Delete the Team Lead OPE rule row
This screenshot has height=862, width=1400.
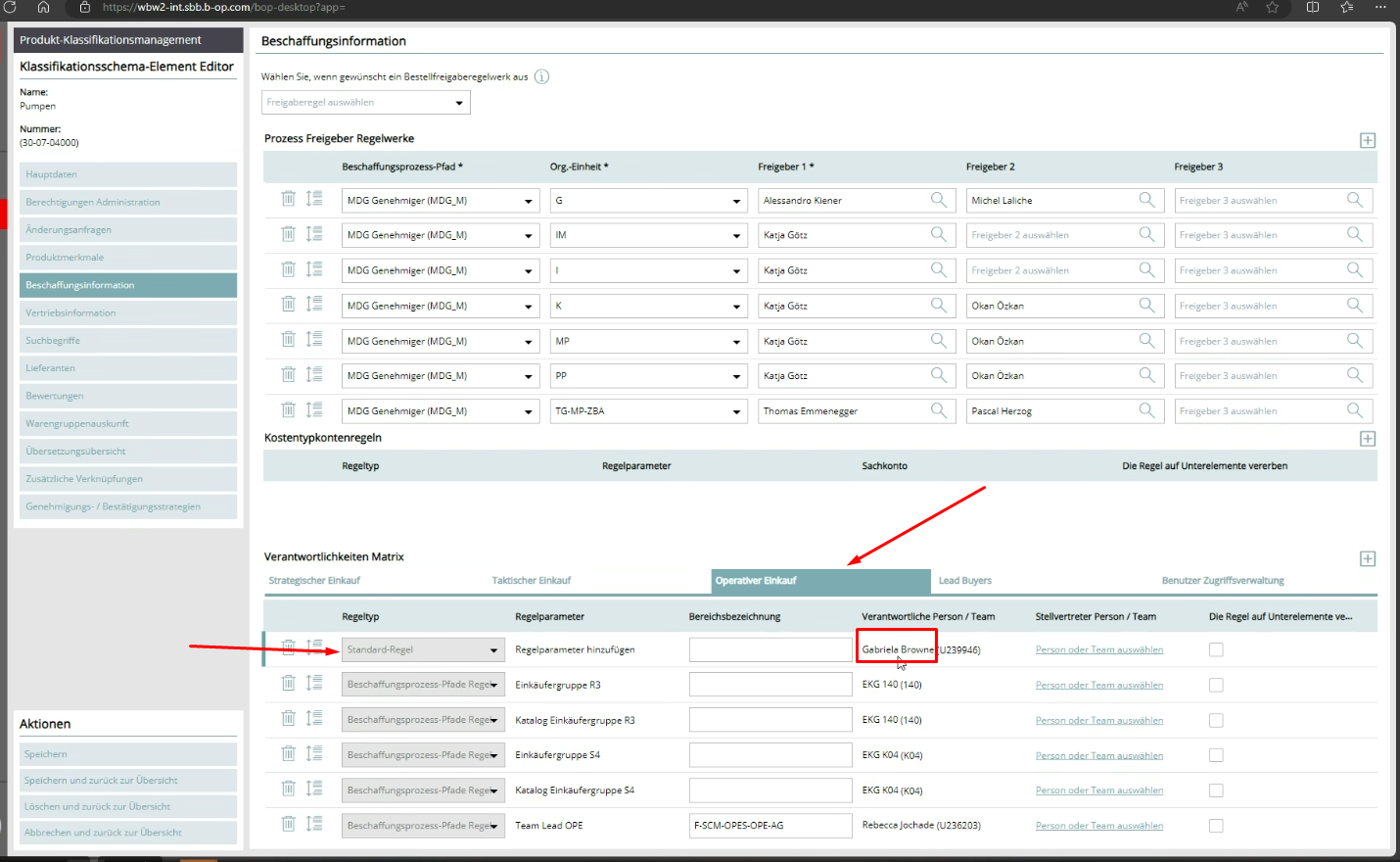click(x=288, y=824)
